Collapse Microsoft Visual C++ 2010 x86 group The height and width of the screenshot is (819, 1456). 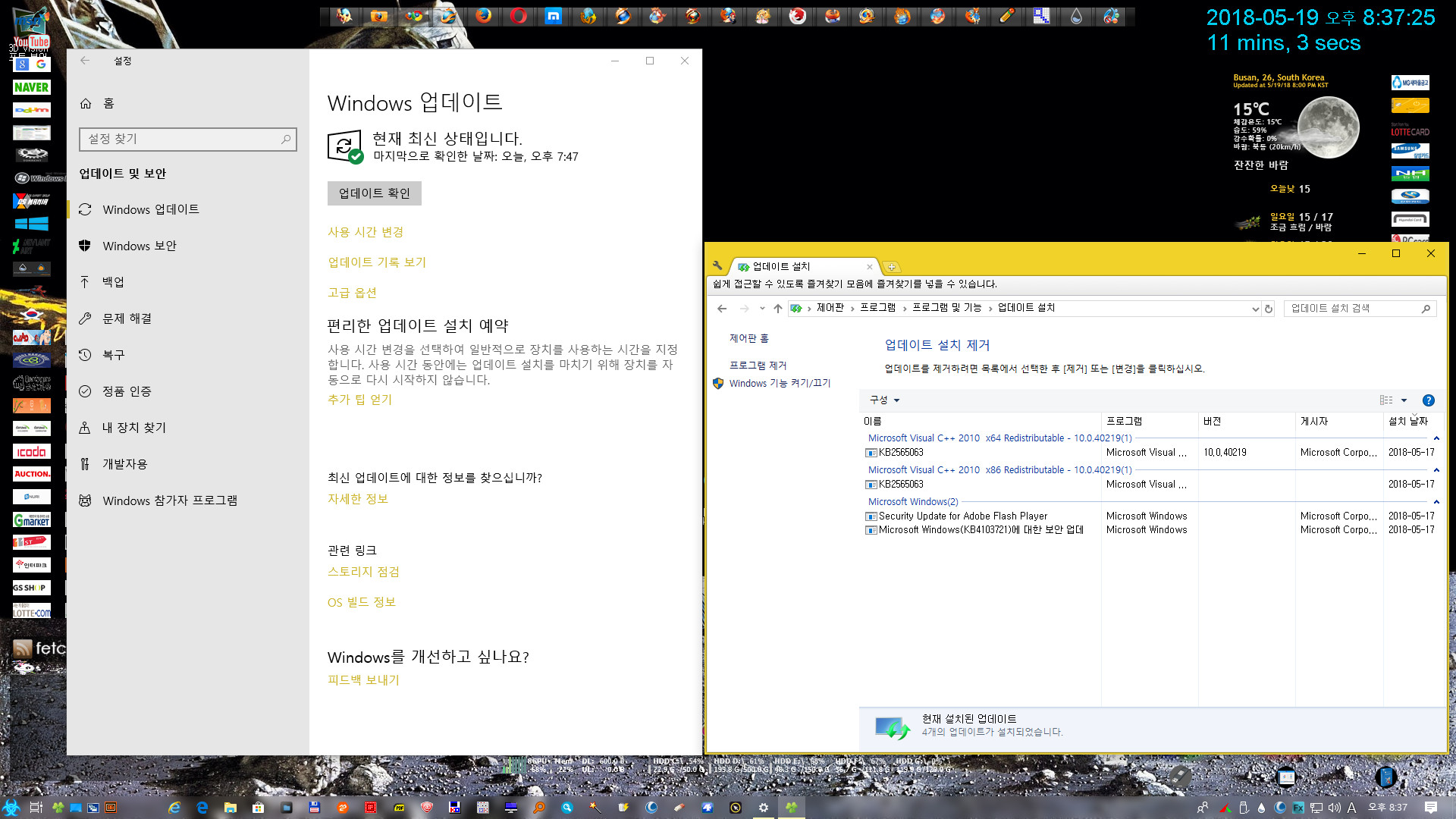[x=1436, y=470]
